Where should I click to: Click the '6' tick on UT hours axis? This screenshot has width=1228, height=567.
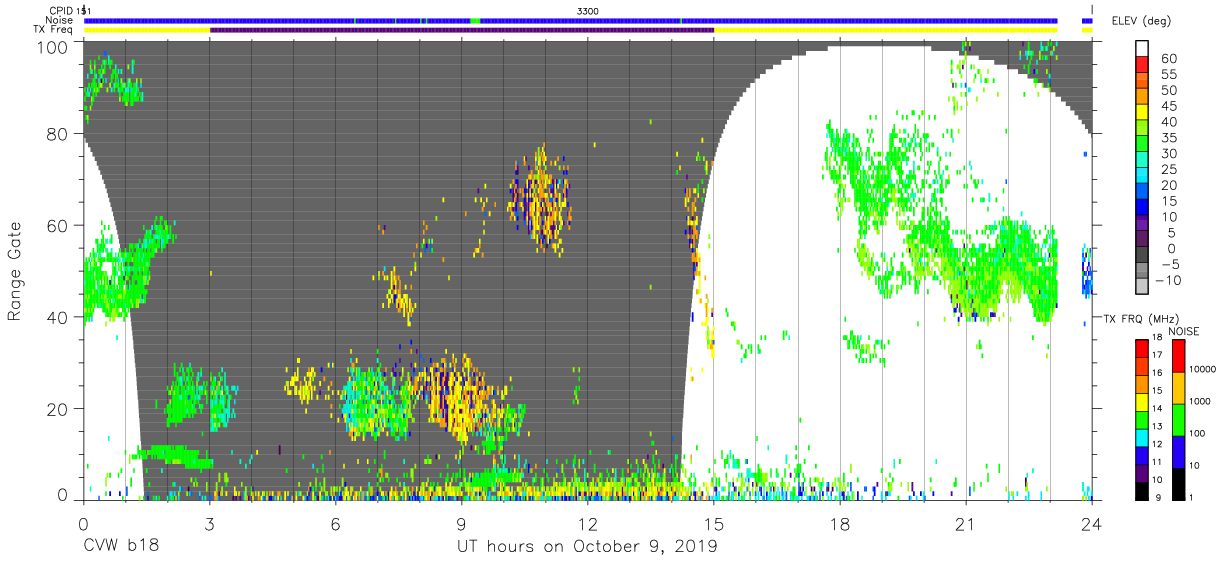335,524
